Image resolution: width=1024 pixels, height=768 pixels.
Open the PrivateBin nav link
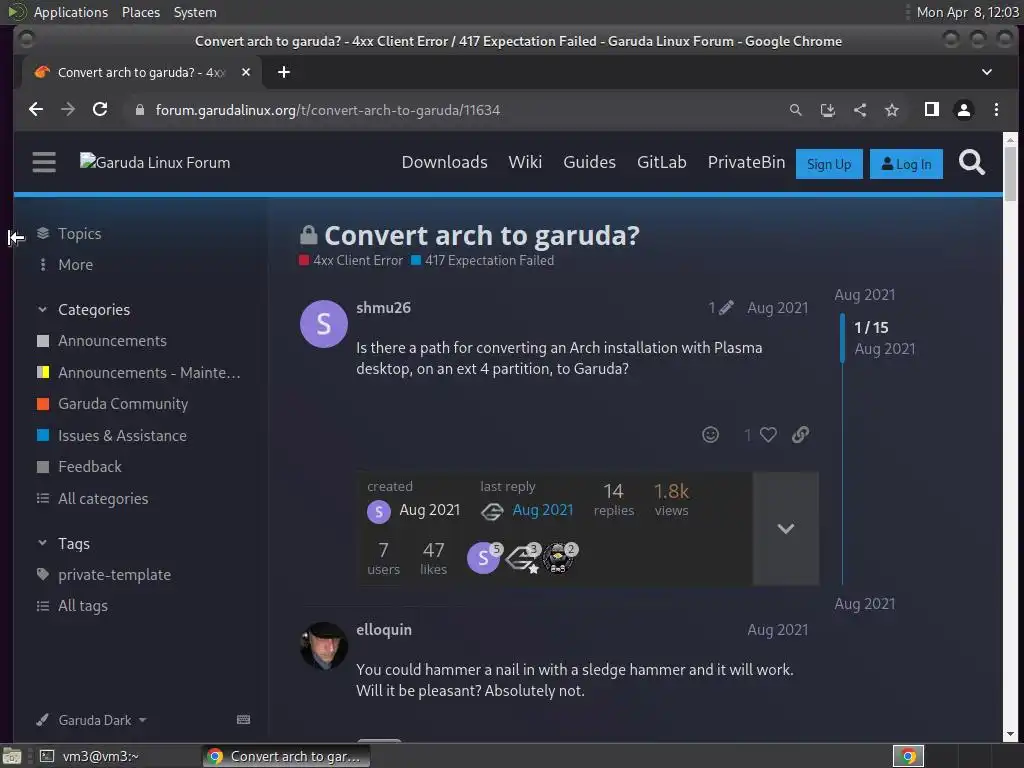[x=746, y=162]
